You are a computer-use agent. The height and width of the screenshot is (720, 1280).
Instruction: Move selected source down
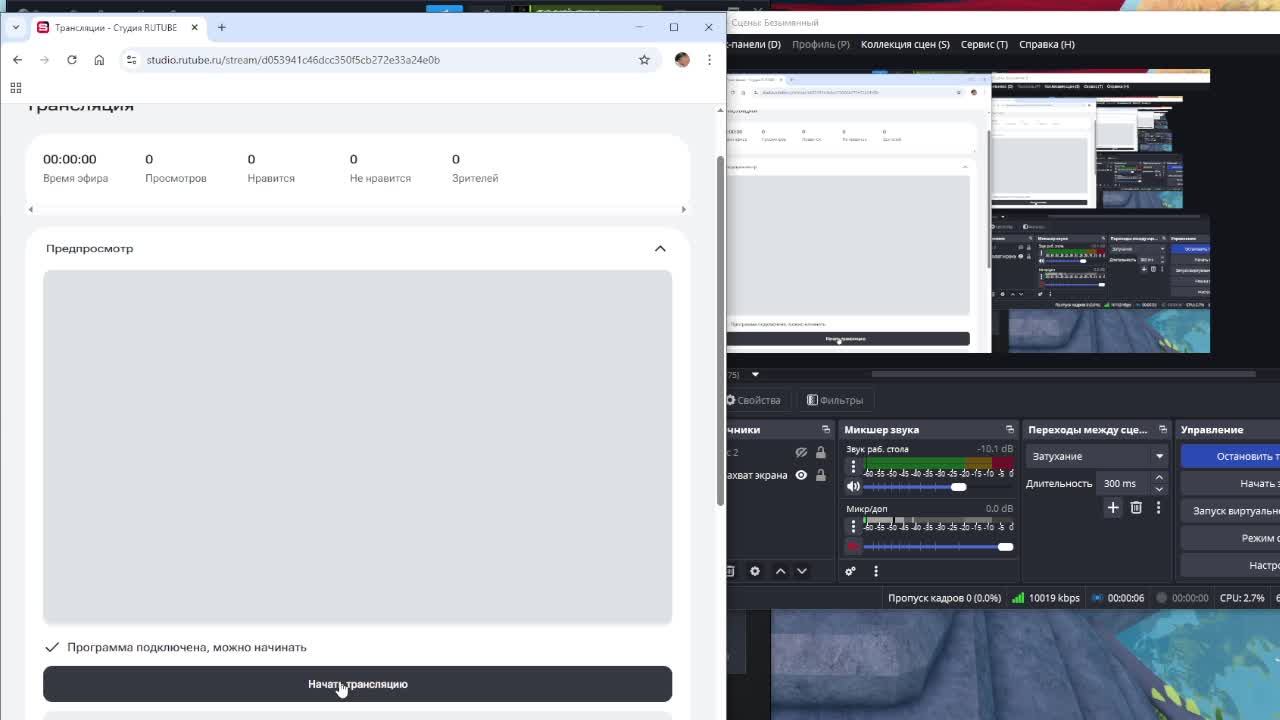[802, 571]
